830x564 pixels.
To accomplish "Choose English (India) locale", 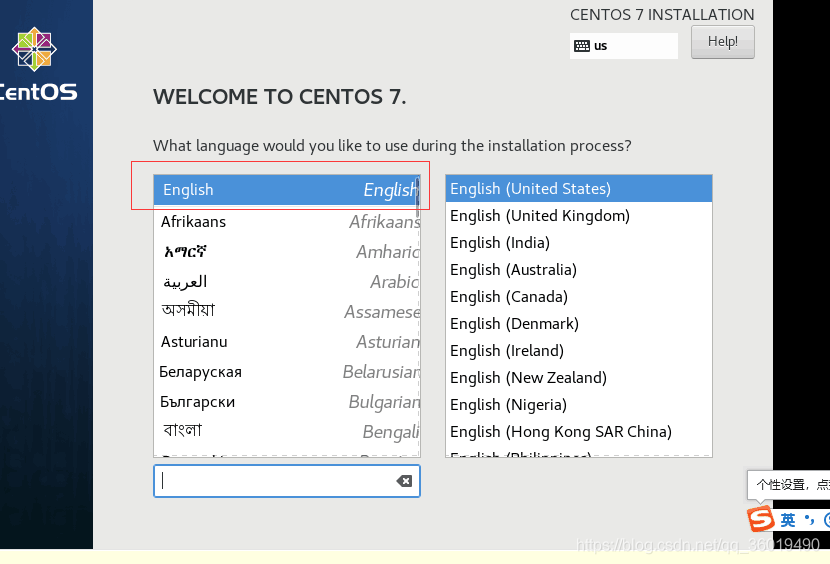I will pyautogui.click(x=579, y=243).
